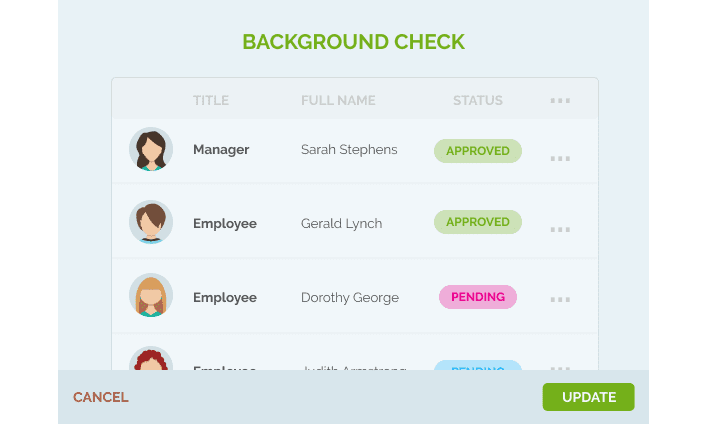This screenshot has width=706, height=424.
Task: Select the Manager title in first row
Action: [221, 150]
